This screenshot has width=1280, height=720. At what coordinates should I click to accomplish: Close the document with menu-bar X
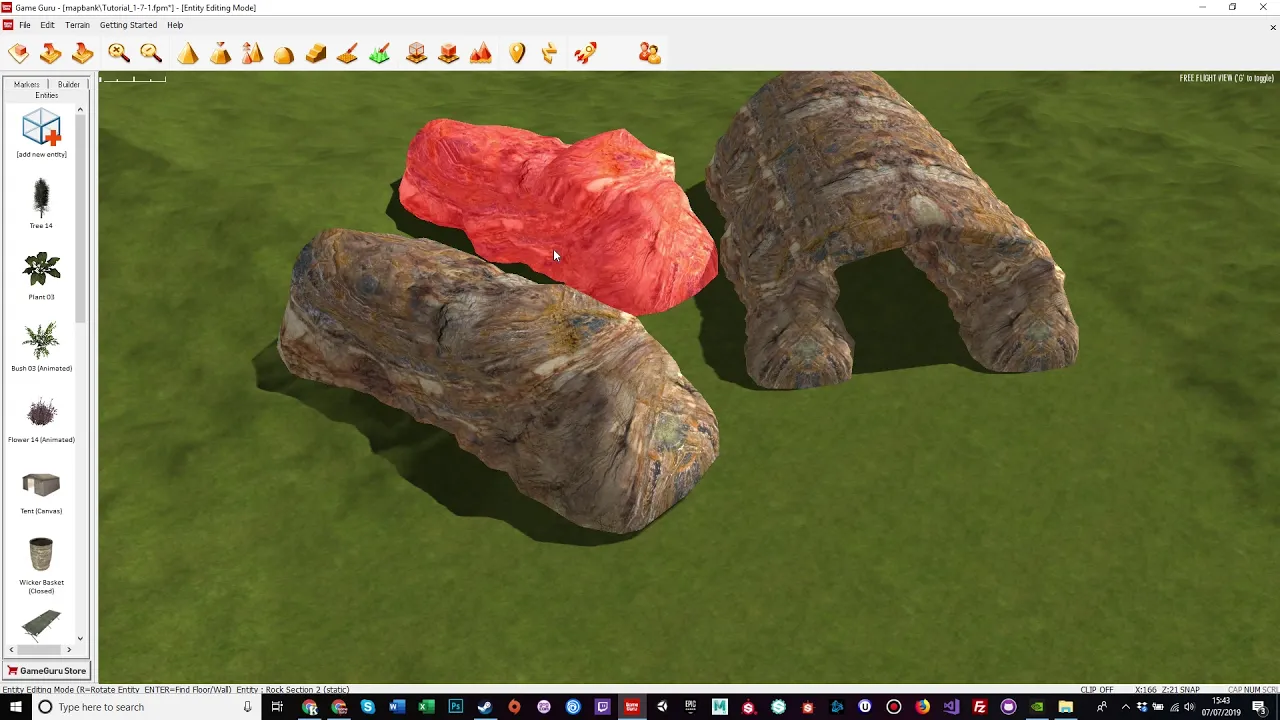1273,27
